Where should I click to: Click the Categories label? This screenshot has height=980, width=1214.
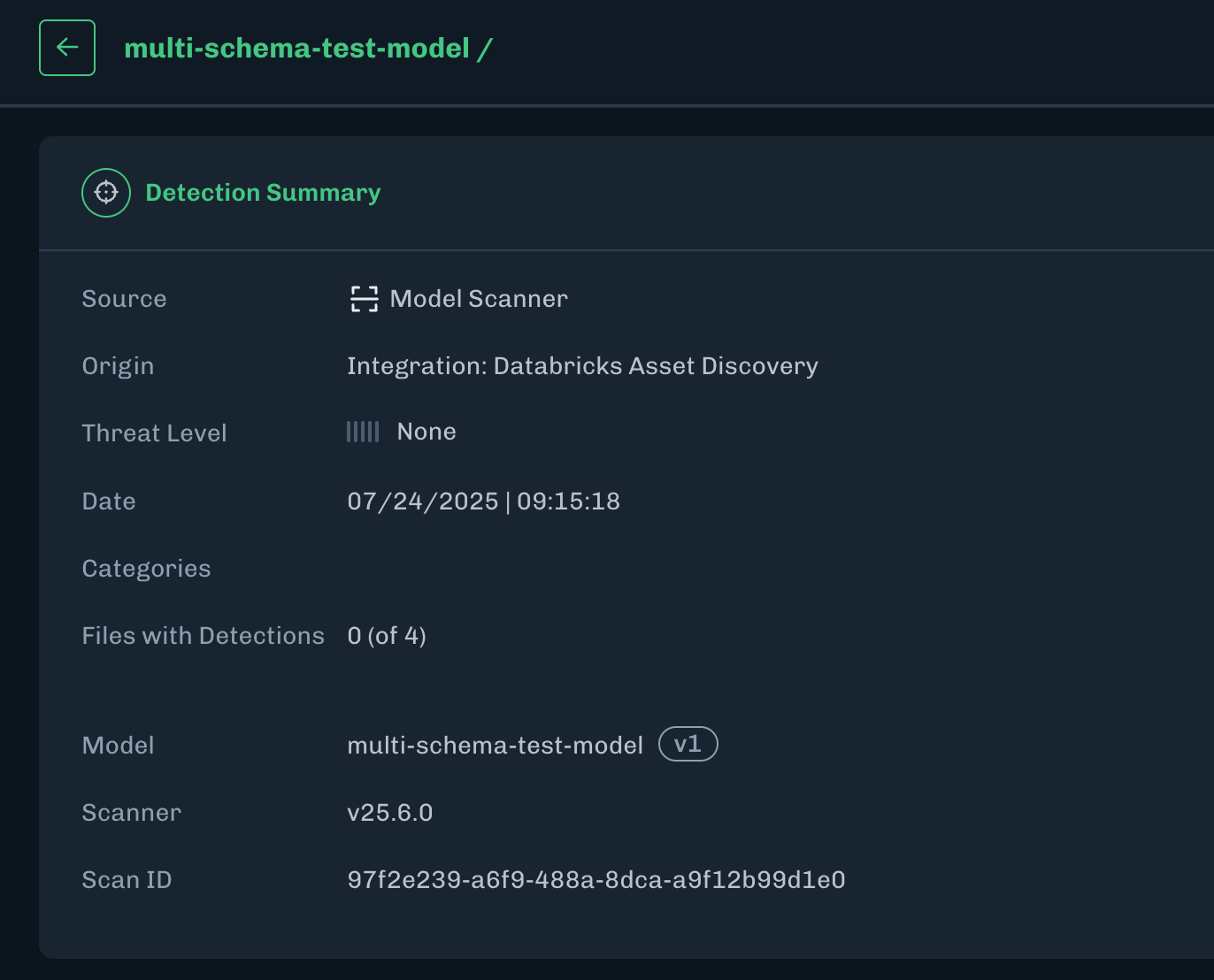(146, 569)
